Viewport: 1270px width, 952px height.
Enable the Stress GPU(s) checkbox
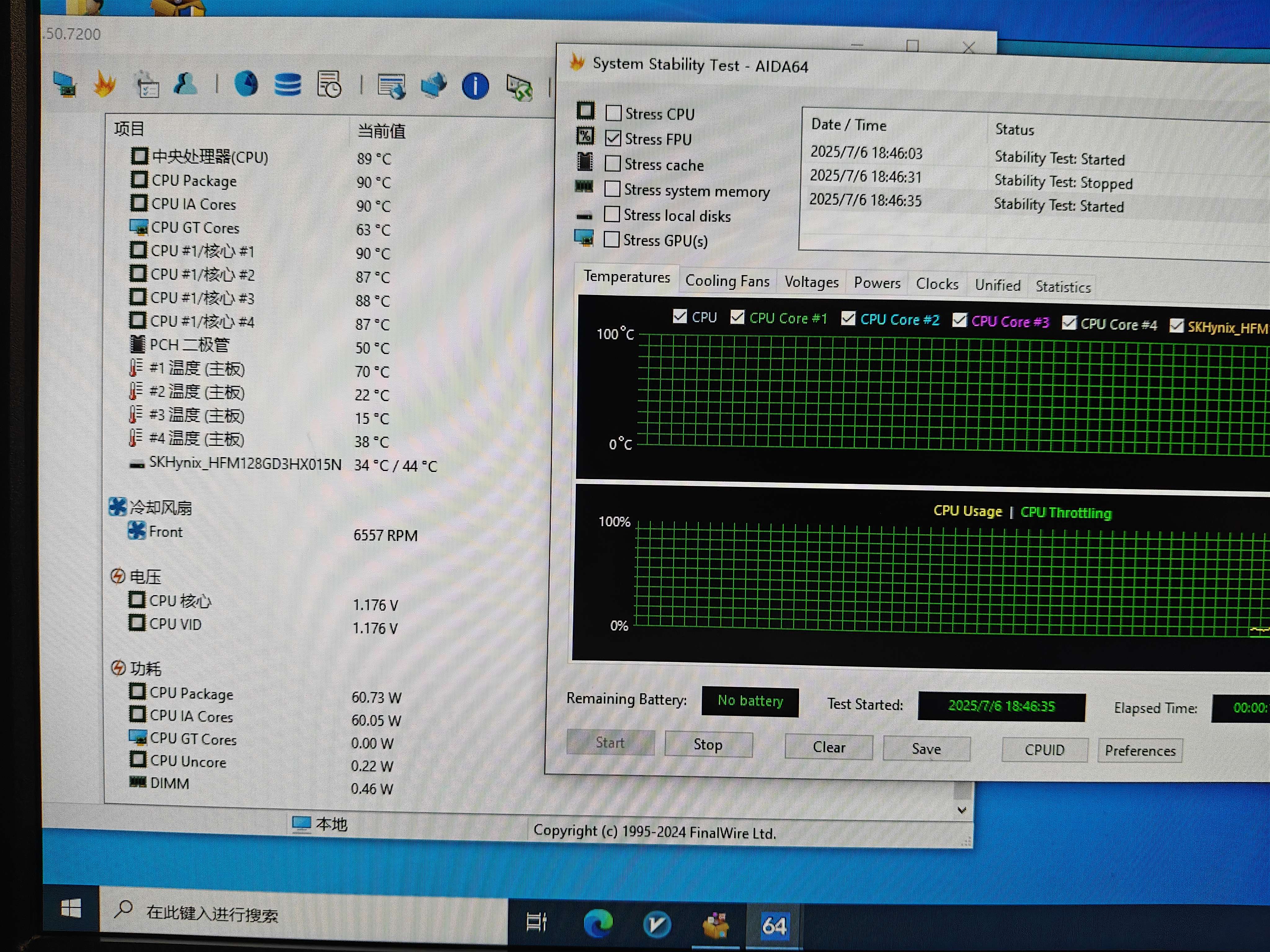click(x=612, y=239)
